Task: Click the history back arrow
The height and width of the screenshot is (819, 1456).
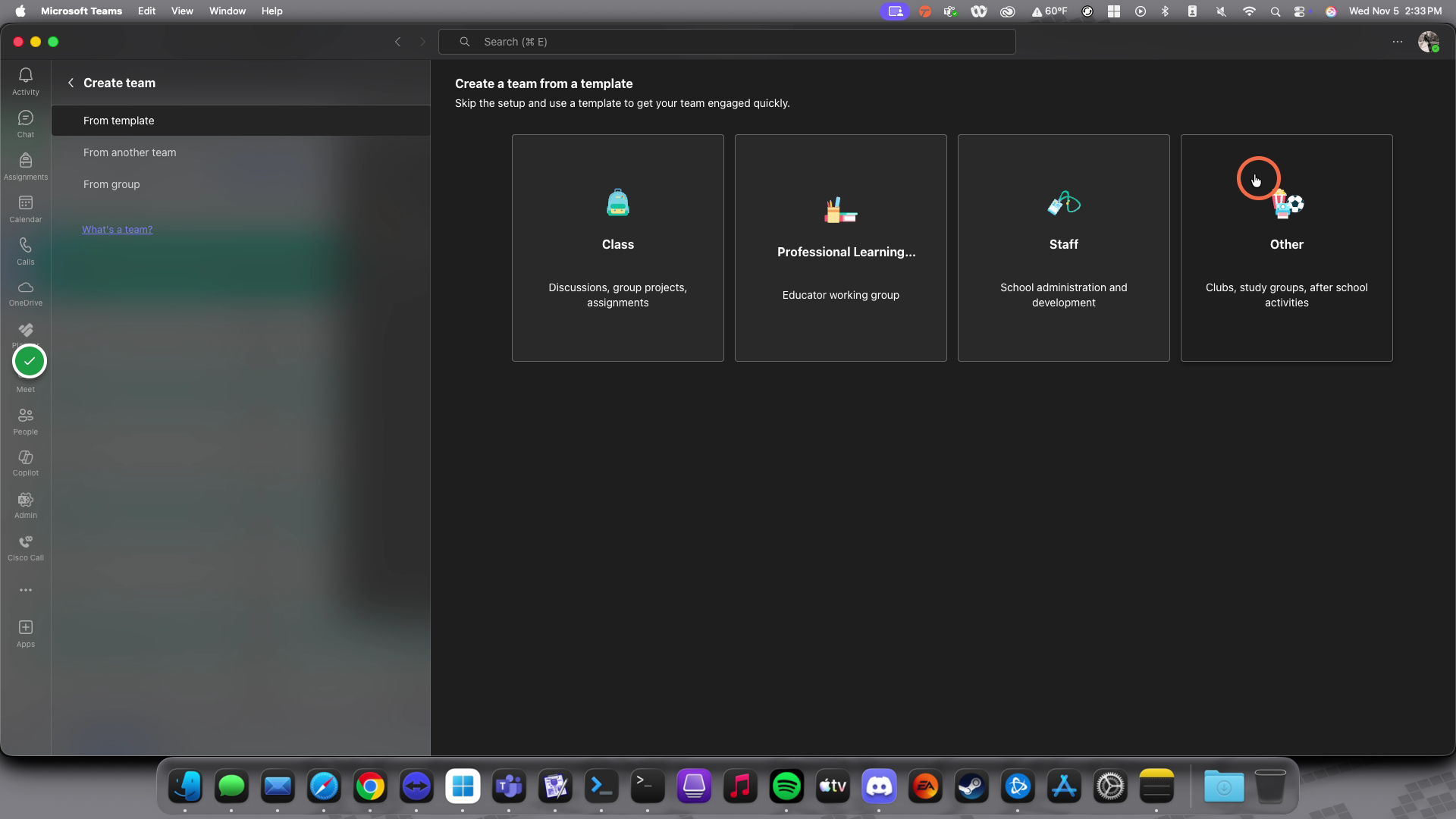Action: tap(397, 42)
